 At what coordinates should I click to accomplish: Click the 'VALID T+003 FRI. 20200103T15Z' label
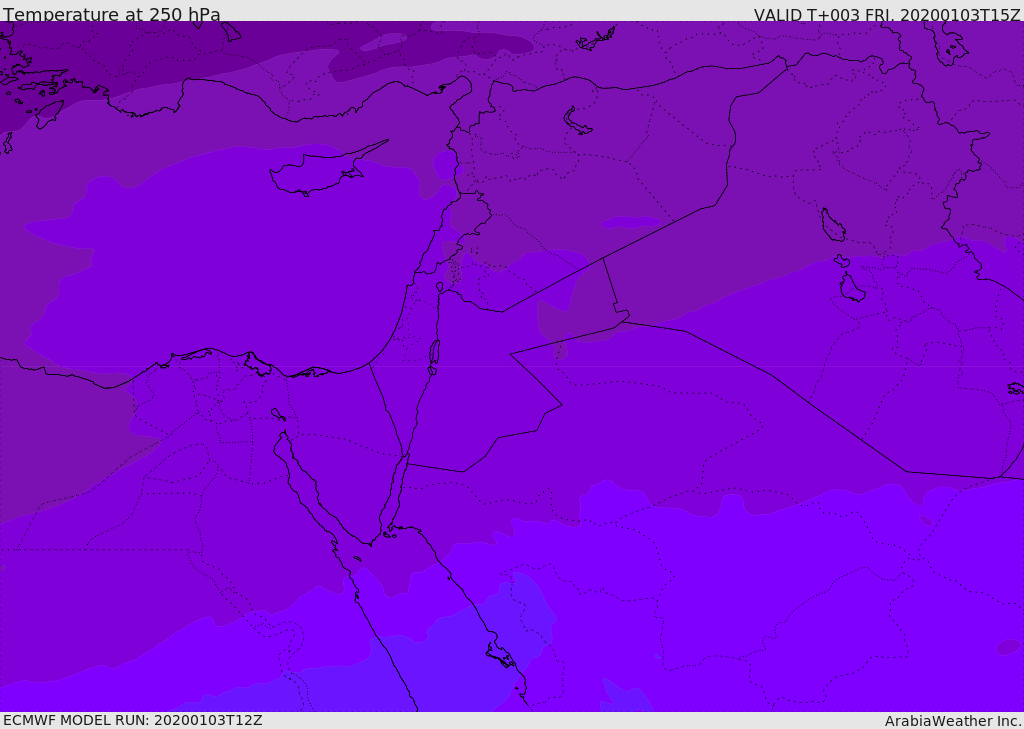[888, 14]
